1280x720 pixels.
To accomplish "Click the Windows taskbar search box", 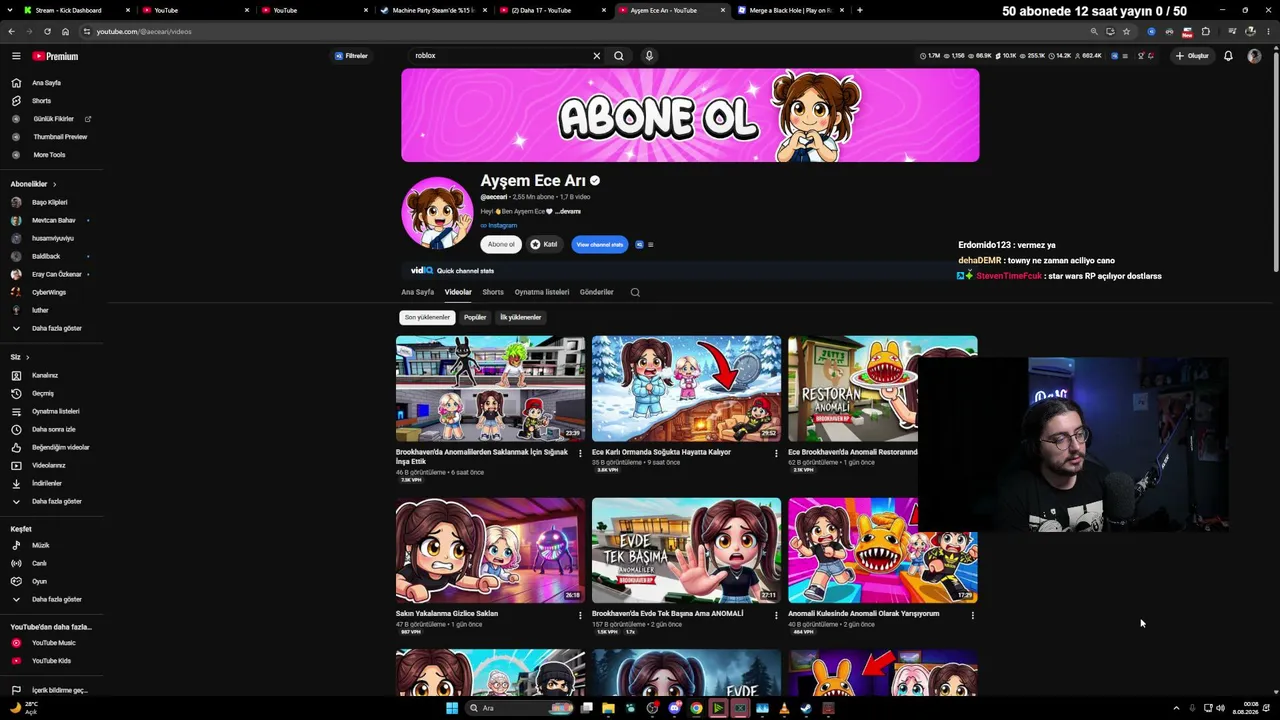I will [520, 708].
